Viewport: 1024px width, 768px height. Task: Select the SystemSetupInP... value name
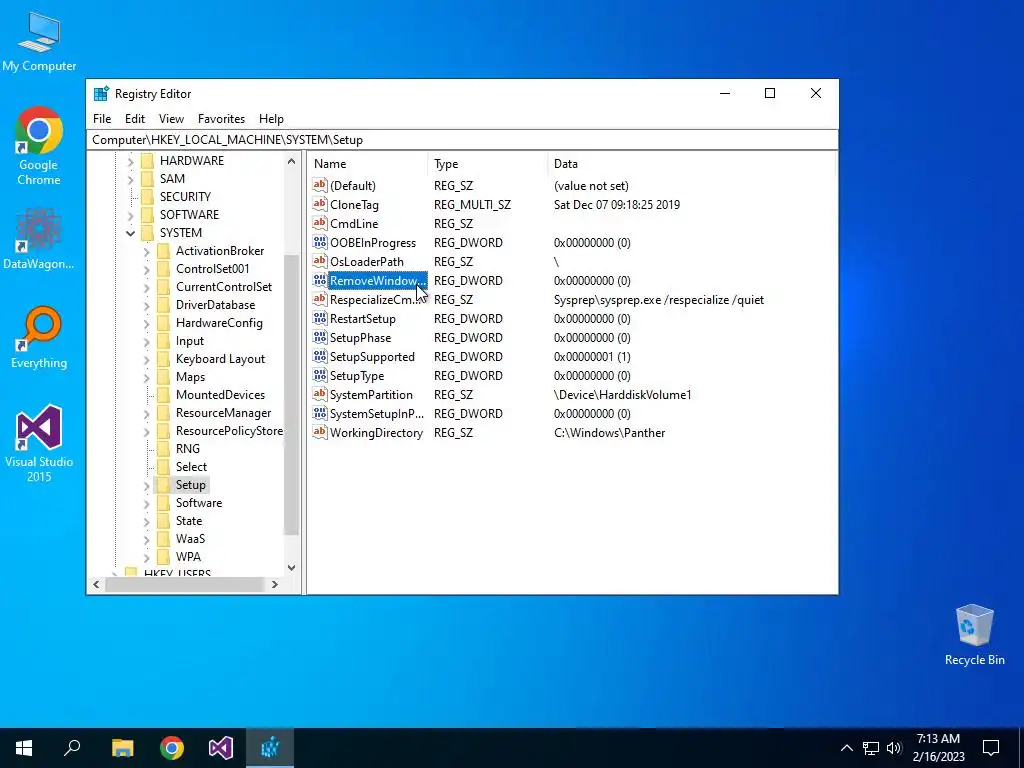coord(377,413)
